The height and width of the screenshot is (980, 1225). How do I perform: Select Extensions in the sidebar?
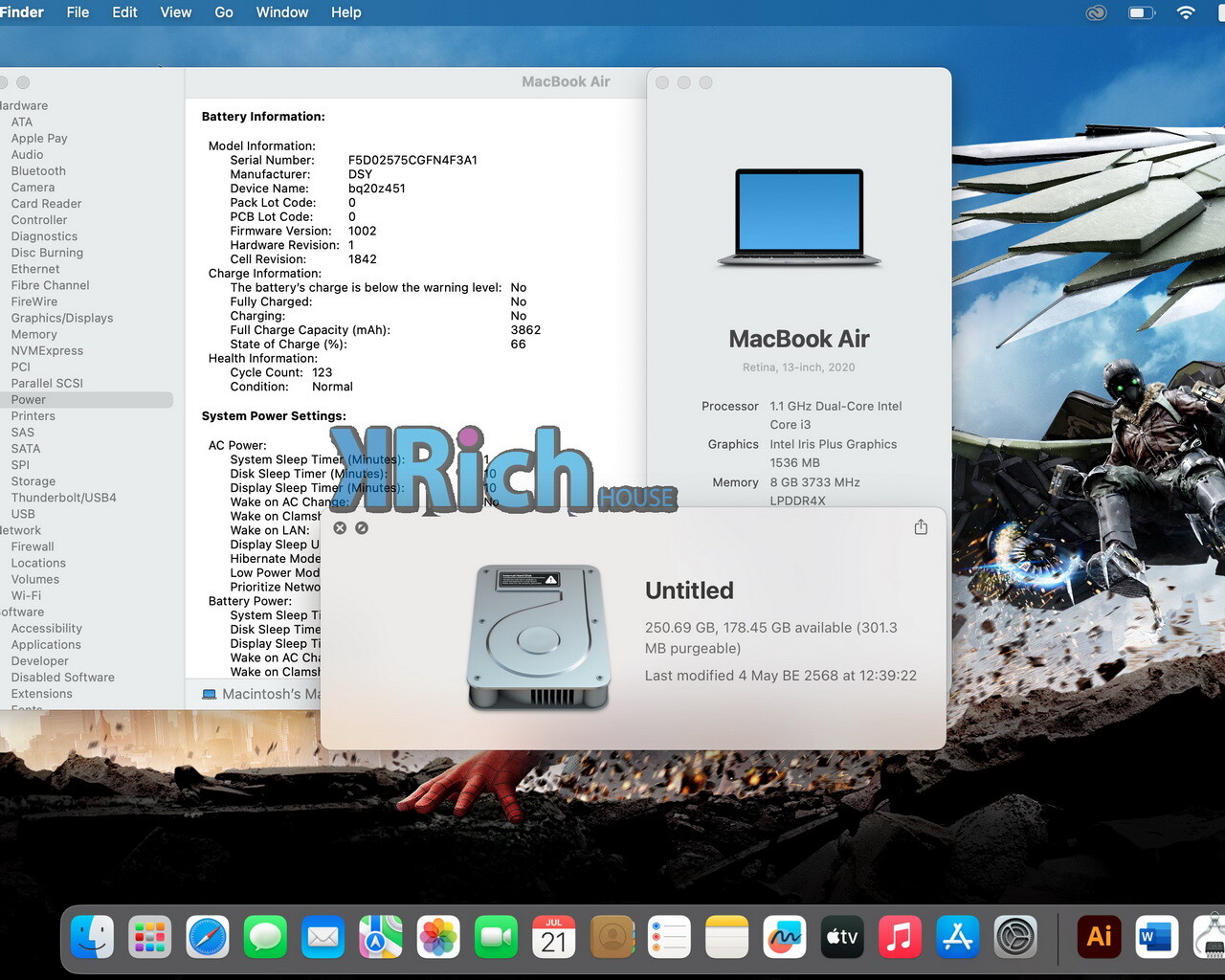pyautogui.click(x=41, y=694)
